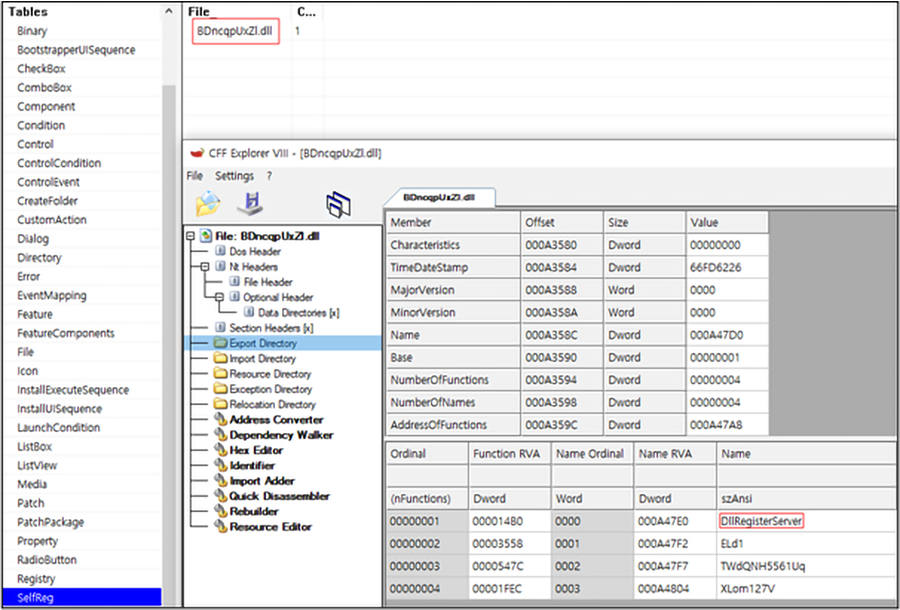Click the BDncqpUxZI.dll cell in File_ column
Image resolution: width=900 pixels, height=610 pixels.
[235, 32]
